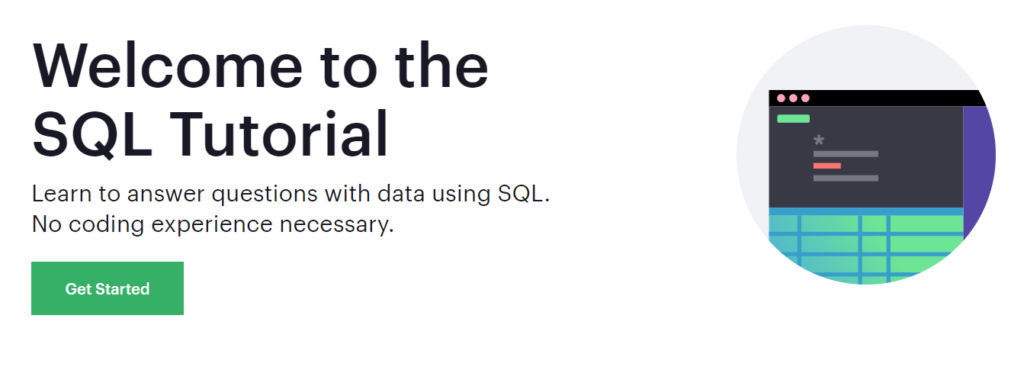Click the green label bar in dark editor
Image resolution: width=1024 pixels, height=383 pixels.
tap(793, 119)
